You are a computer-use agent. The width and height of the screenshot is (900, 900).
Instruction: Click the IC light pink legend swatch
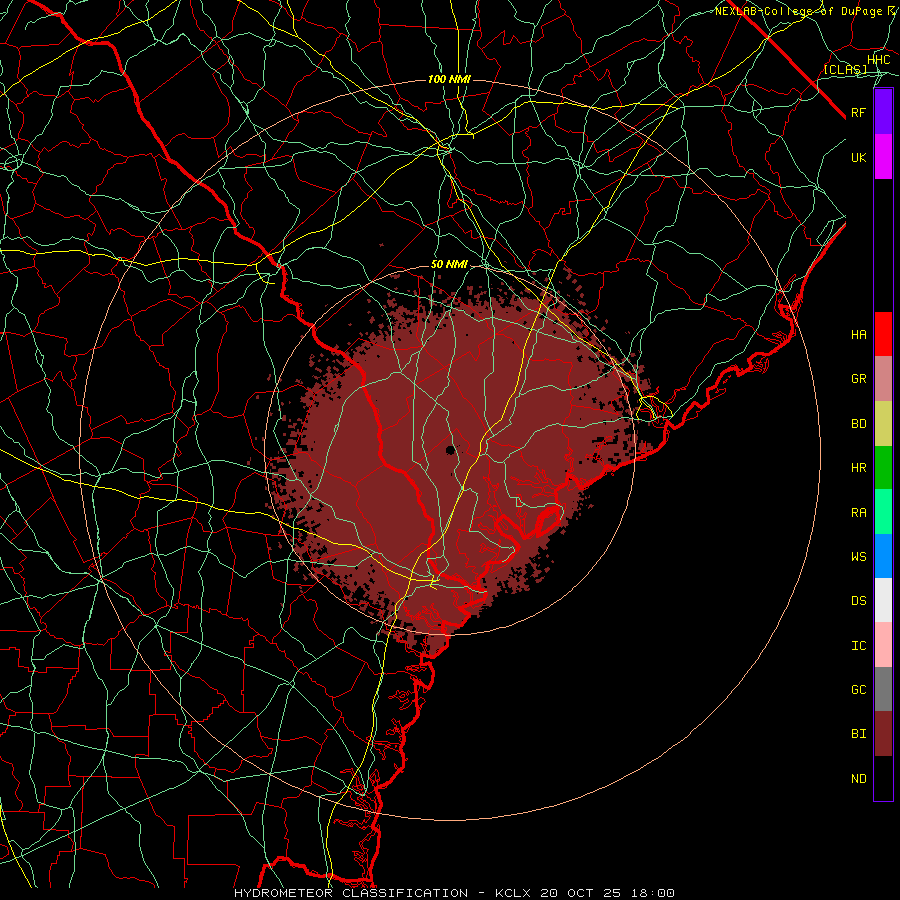coord(883,645)
